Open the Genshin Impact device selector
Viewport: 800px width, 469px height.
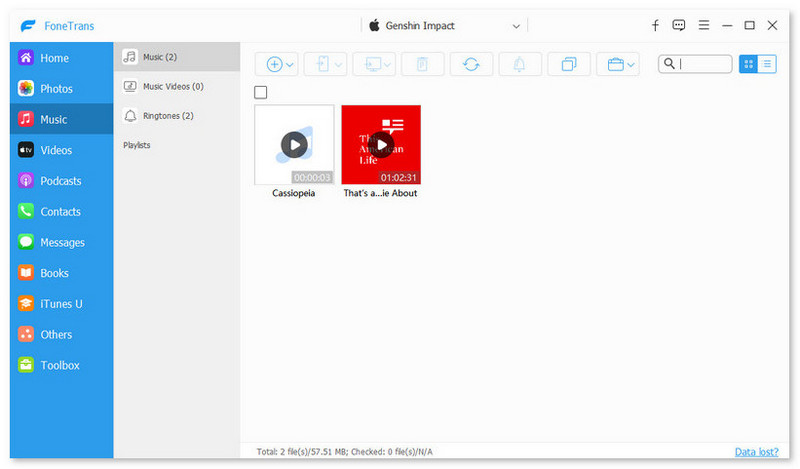click(x=445, y=25)
